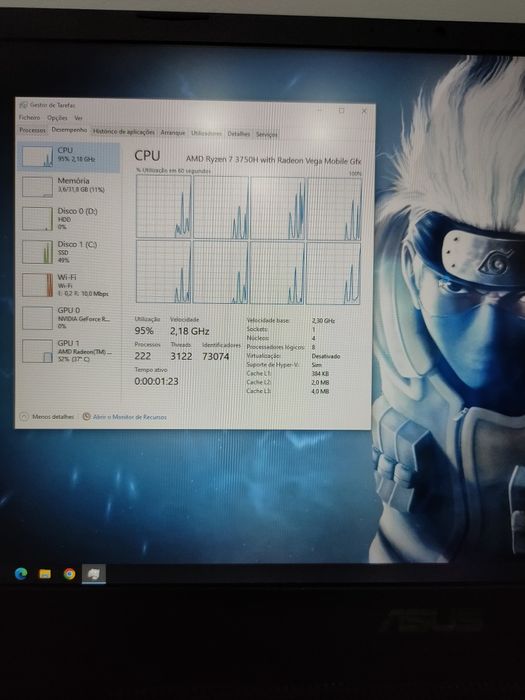Click the 3122 Threads count
This screenshot has width=525, height=700.
pos(181,356)
